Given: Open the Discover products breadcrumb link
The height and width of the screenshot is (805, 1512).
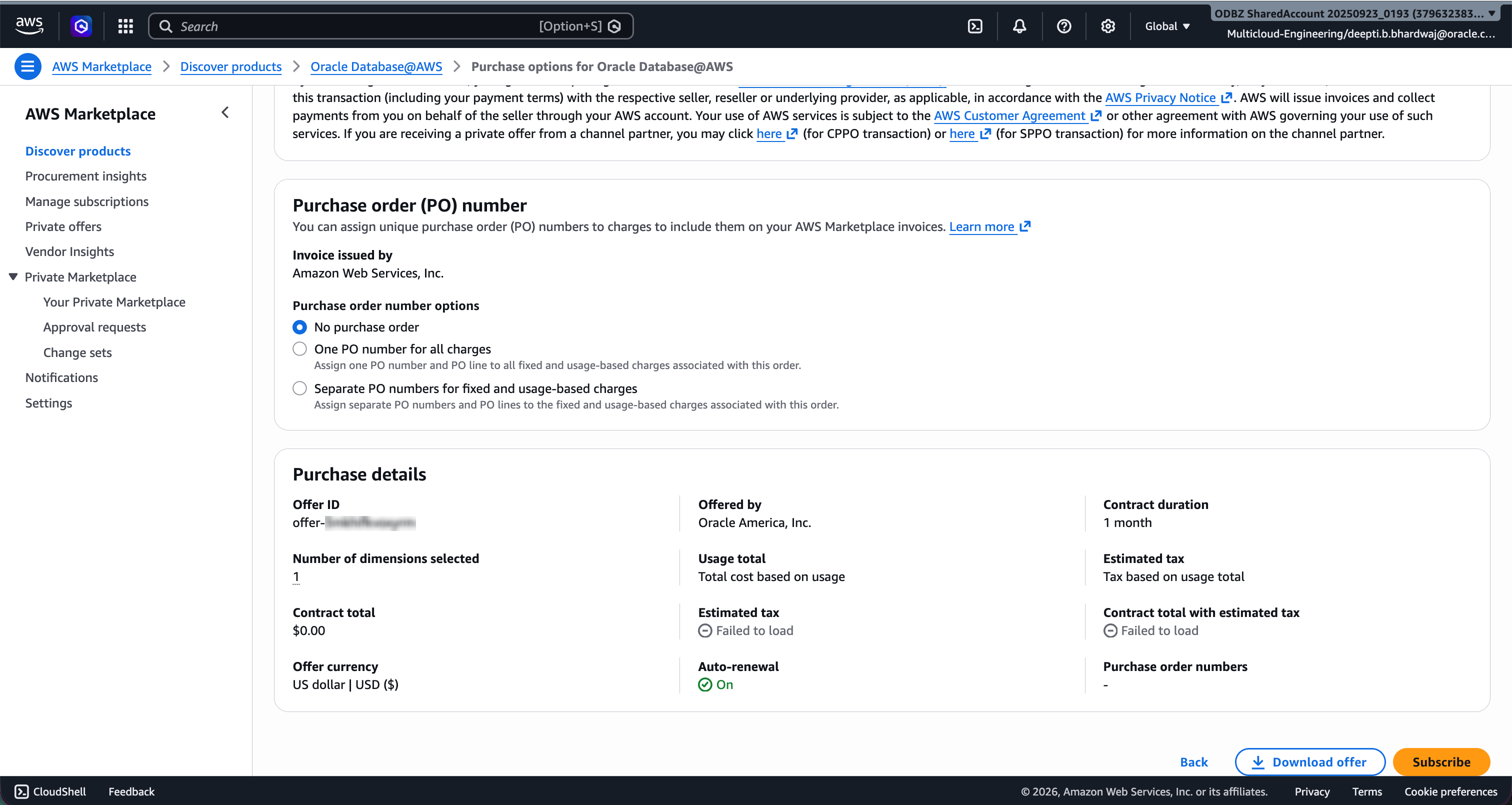Looking at the screenshot, I should coord(230,66).
